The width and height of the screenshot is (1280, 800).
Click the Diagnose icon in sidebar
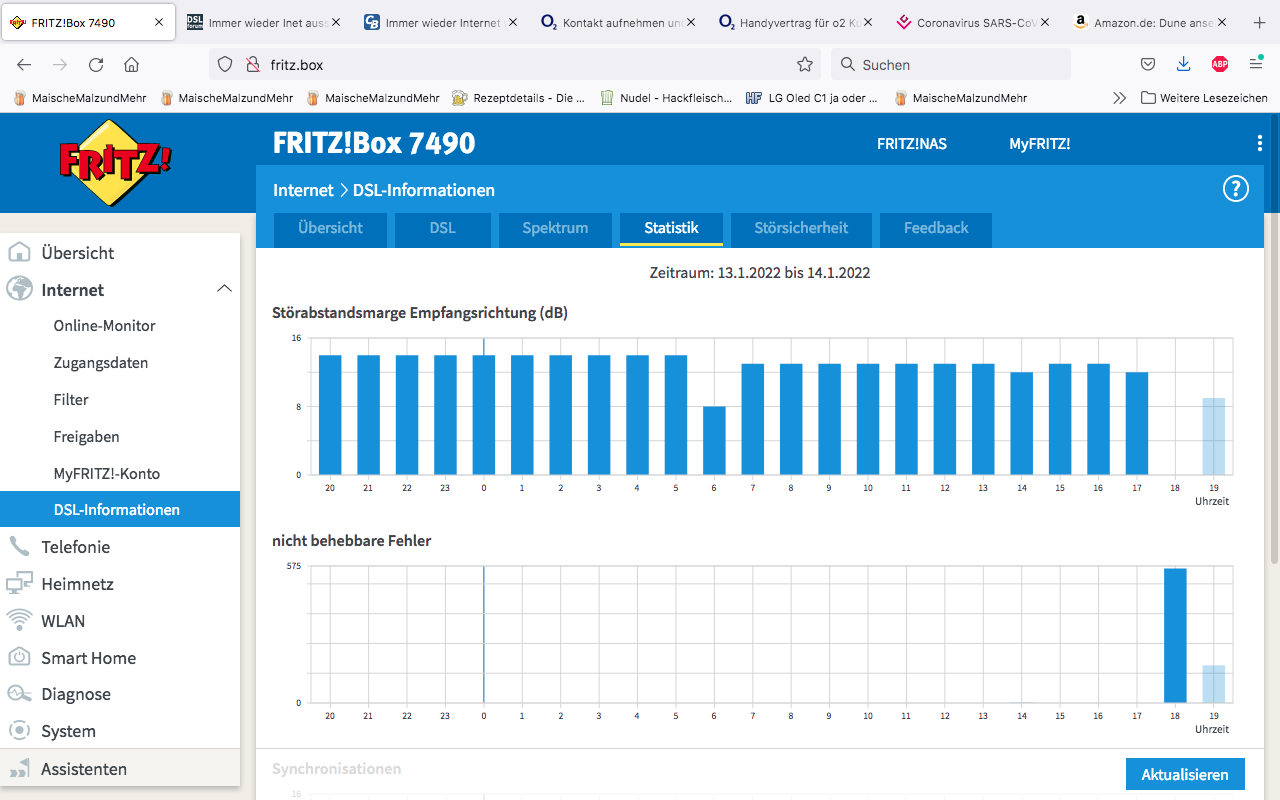19,694
